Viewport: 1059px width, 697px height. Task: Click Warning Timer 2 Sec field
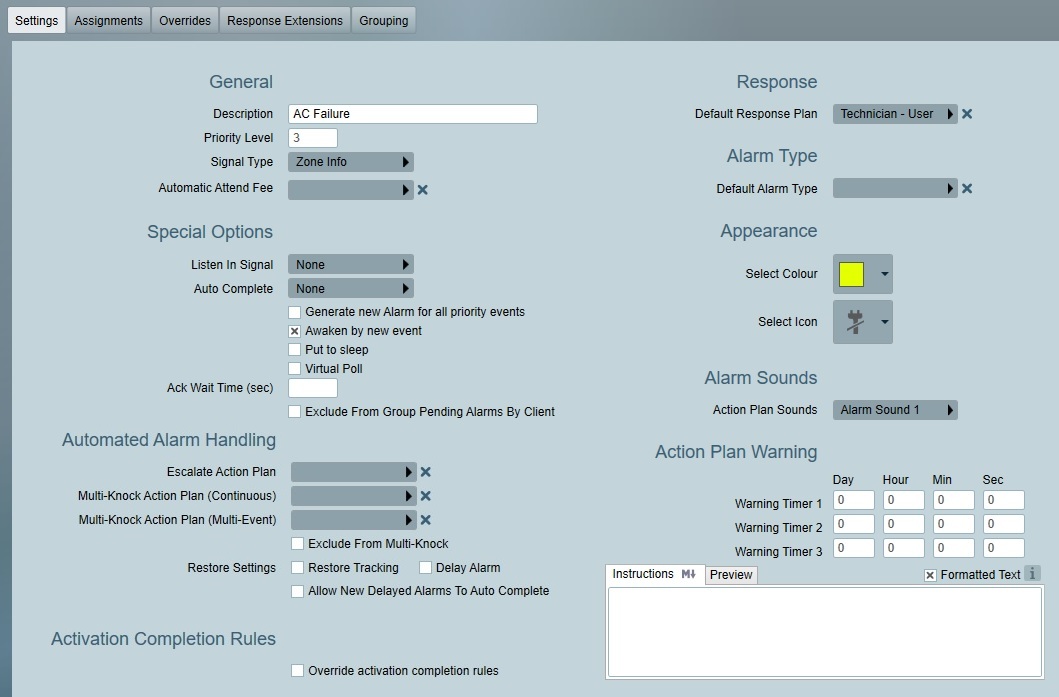pyautogui.click(x=1004, y=524)
